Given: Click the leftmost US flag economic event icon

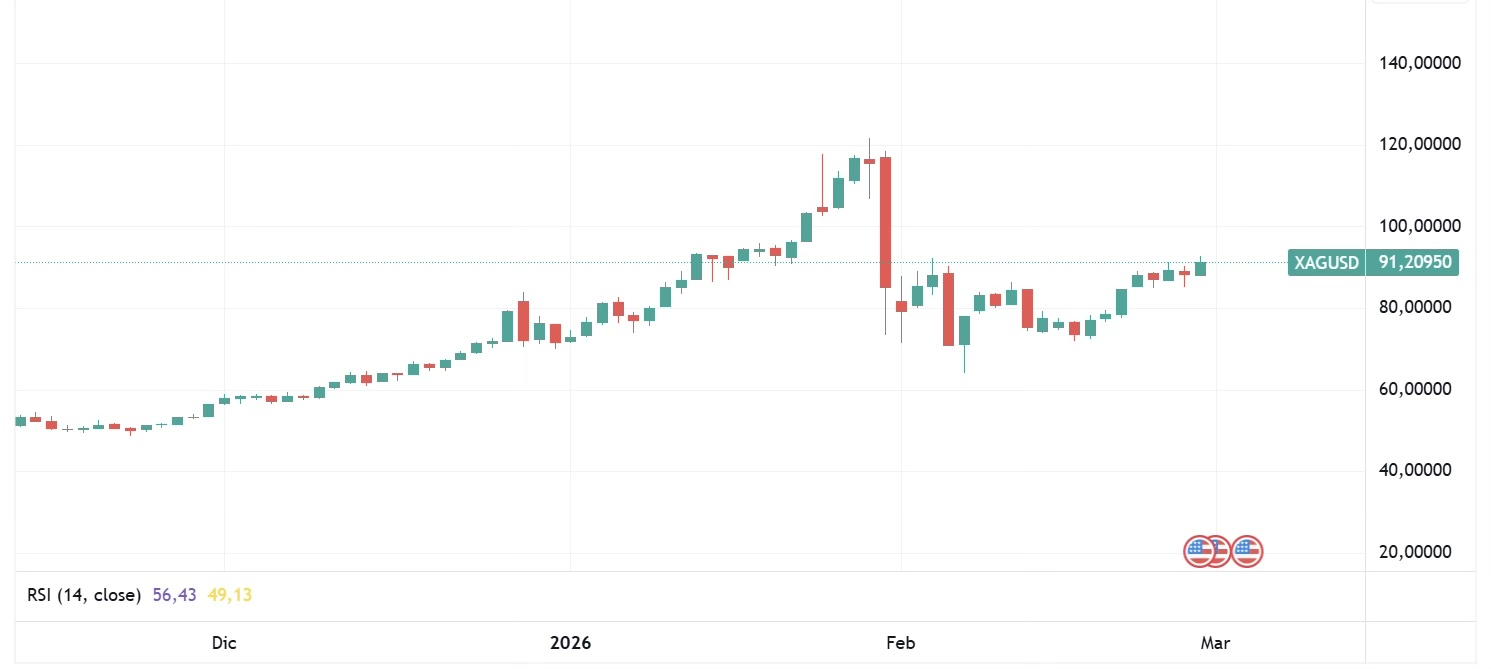Looking at the screenshot, I should (x=1197, y=551).
